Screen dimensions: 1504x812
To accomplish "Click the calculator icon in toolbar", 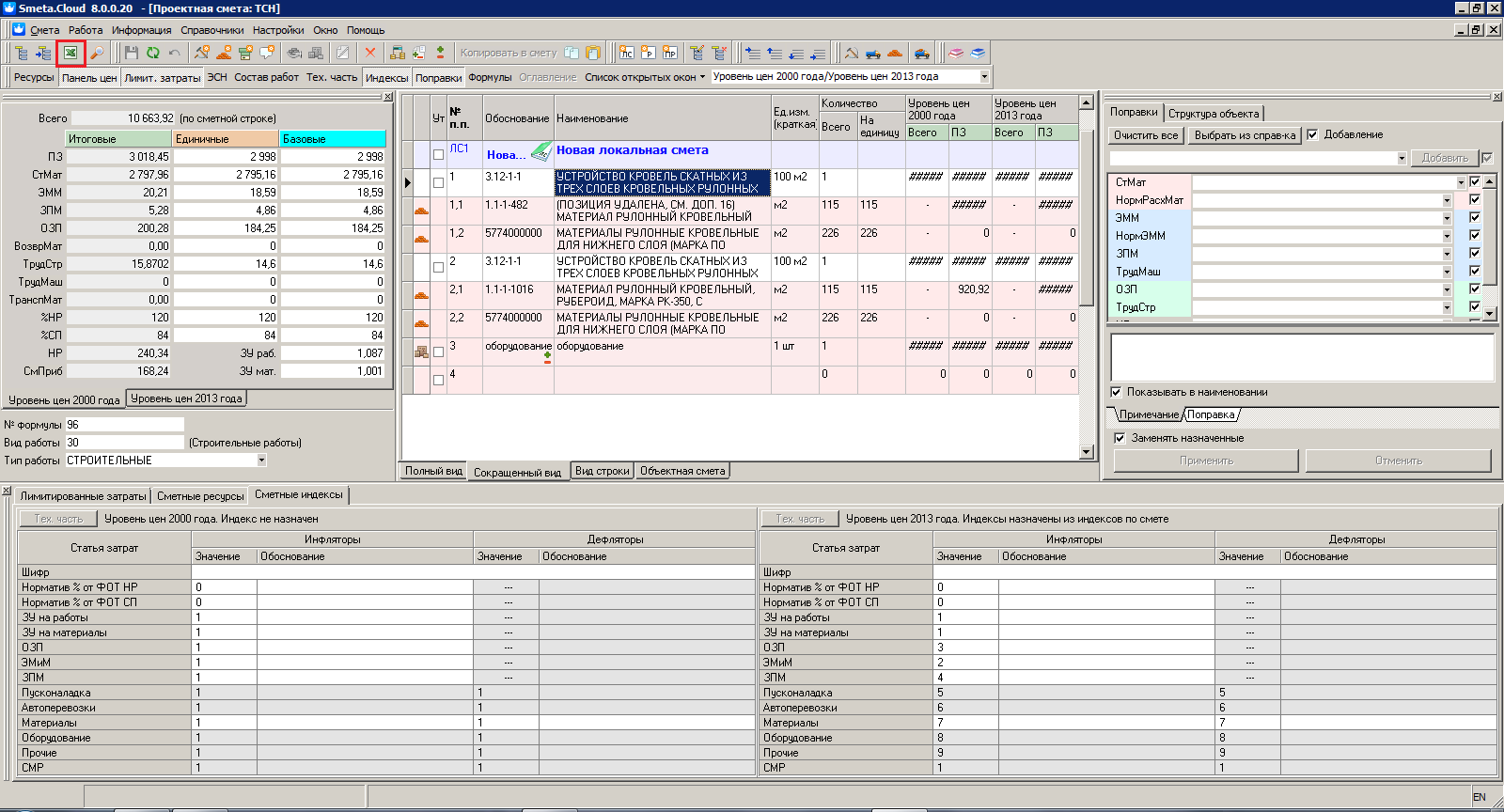I will pos(397,53).
